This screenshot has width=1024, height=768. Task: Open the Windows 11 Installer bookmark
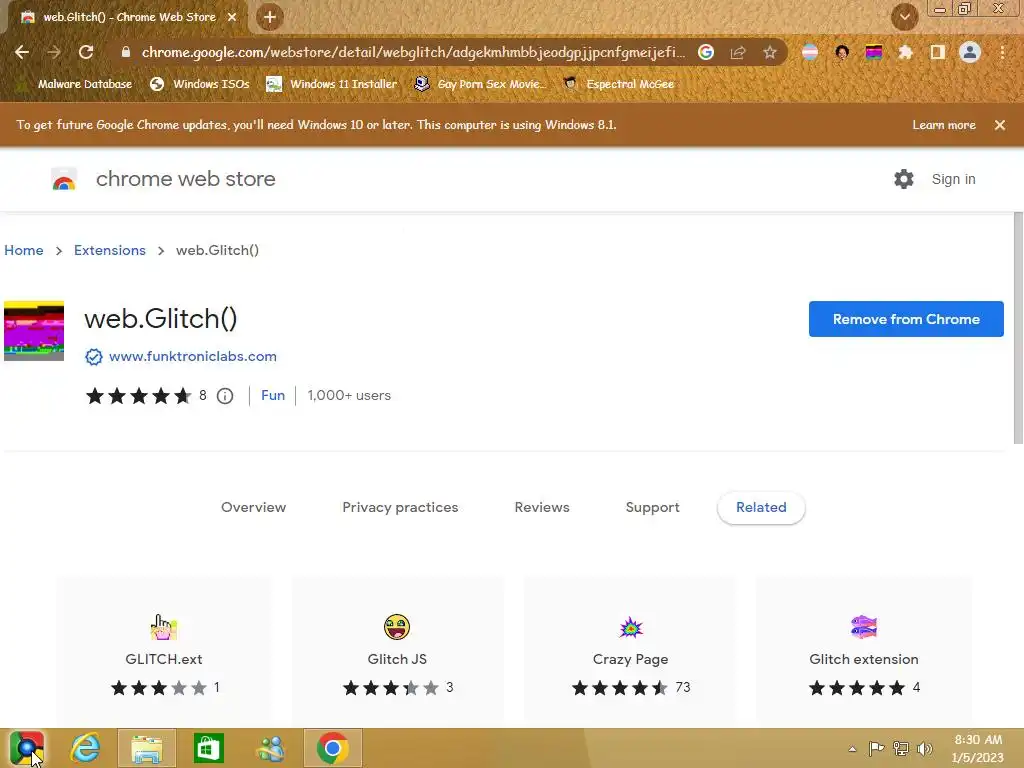[332, 84]
